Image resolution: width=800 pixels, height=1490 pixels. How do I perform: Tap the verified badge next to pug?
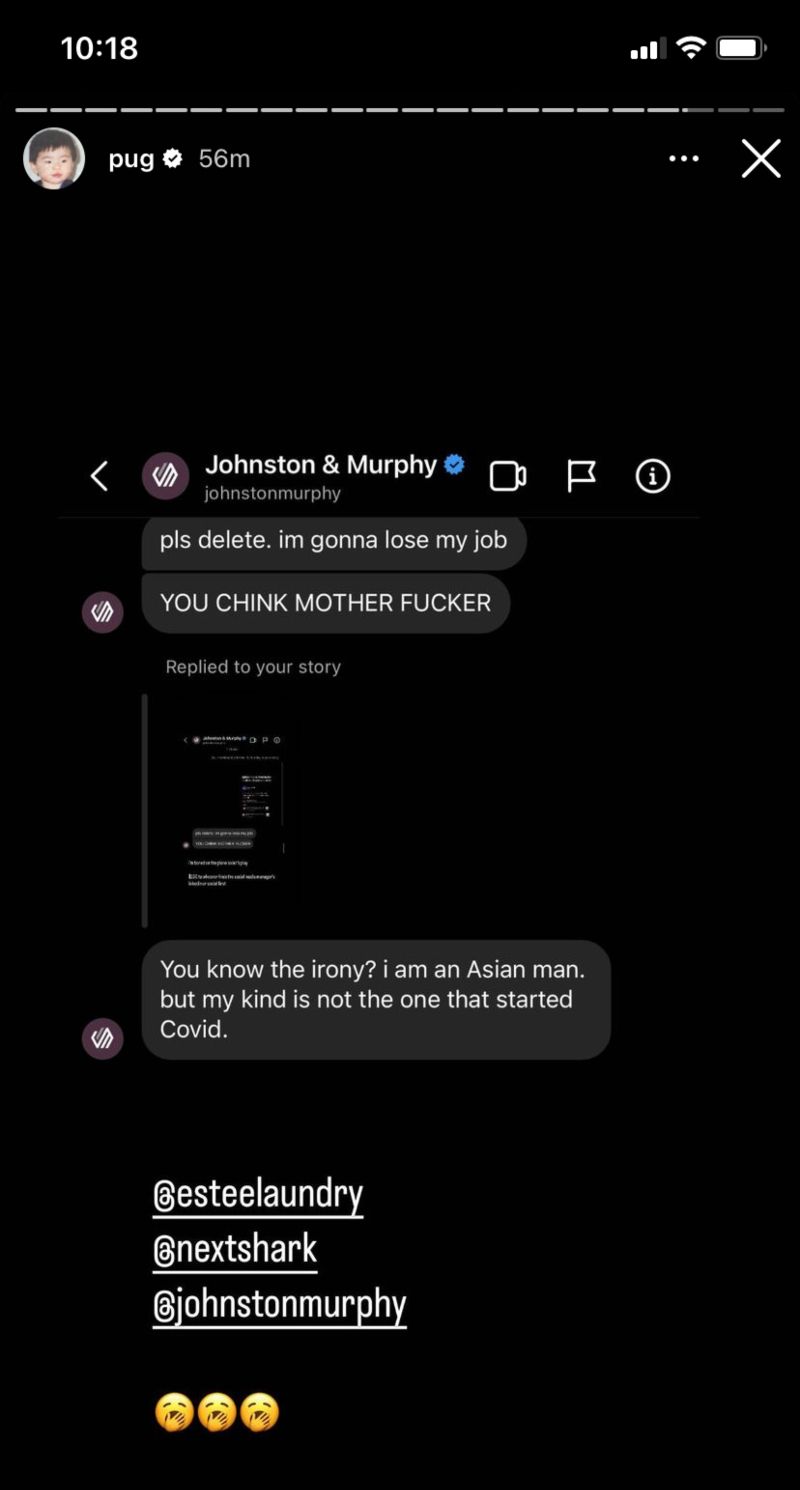173,158
